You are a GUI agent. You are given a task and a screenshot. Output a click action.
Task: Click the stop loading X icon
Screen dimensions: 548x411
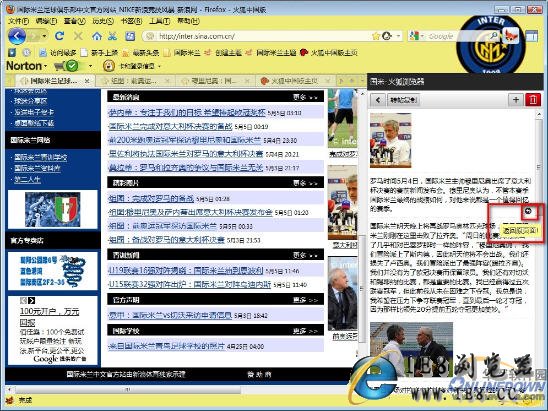78,36
